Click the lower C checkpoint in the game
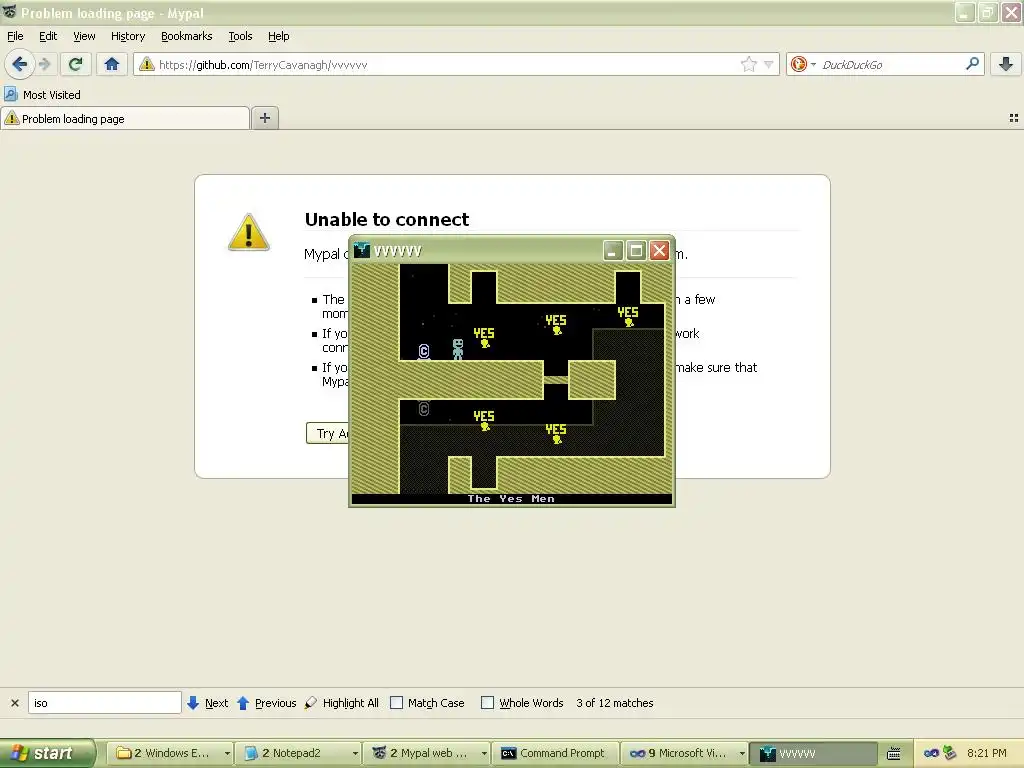The image size is (1024, 768). pyautogui.click(x=424, y=409)
